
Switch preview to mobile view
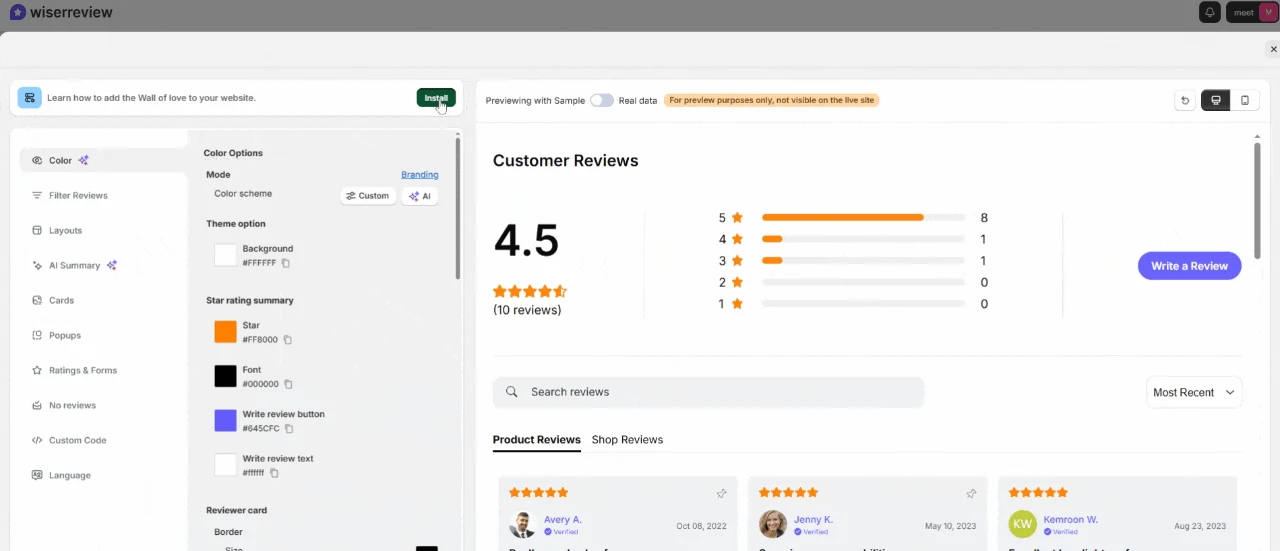pos(1245,100)
